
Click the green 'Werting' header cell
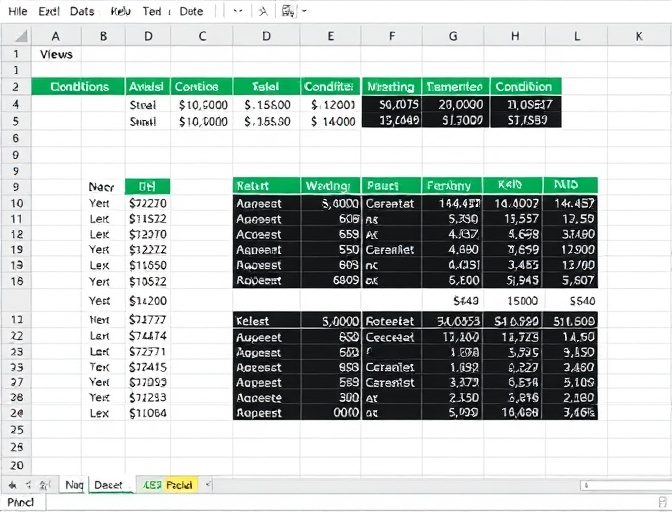(330, 186)
